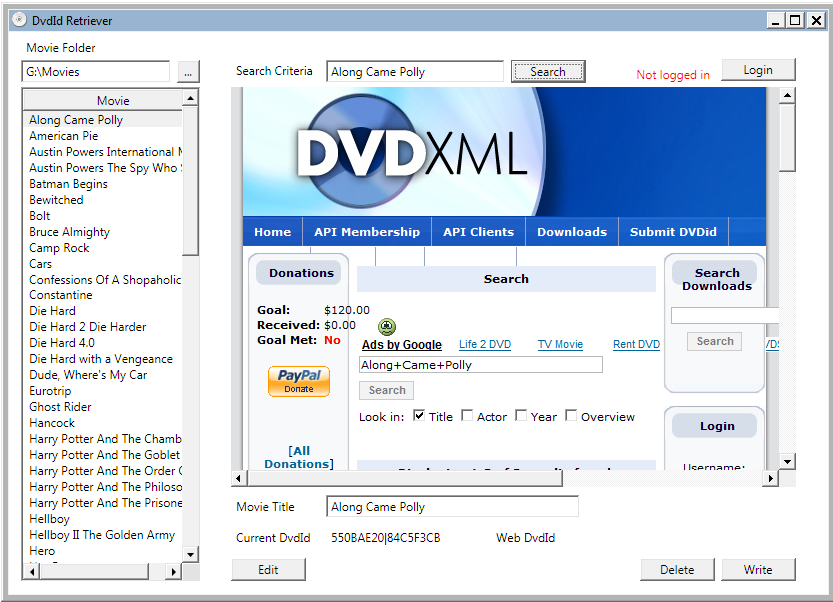
Task: Click the movie list scroll right arrow
Action: tap(173, 572)
